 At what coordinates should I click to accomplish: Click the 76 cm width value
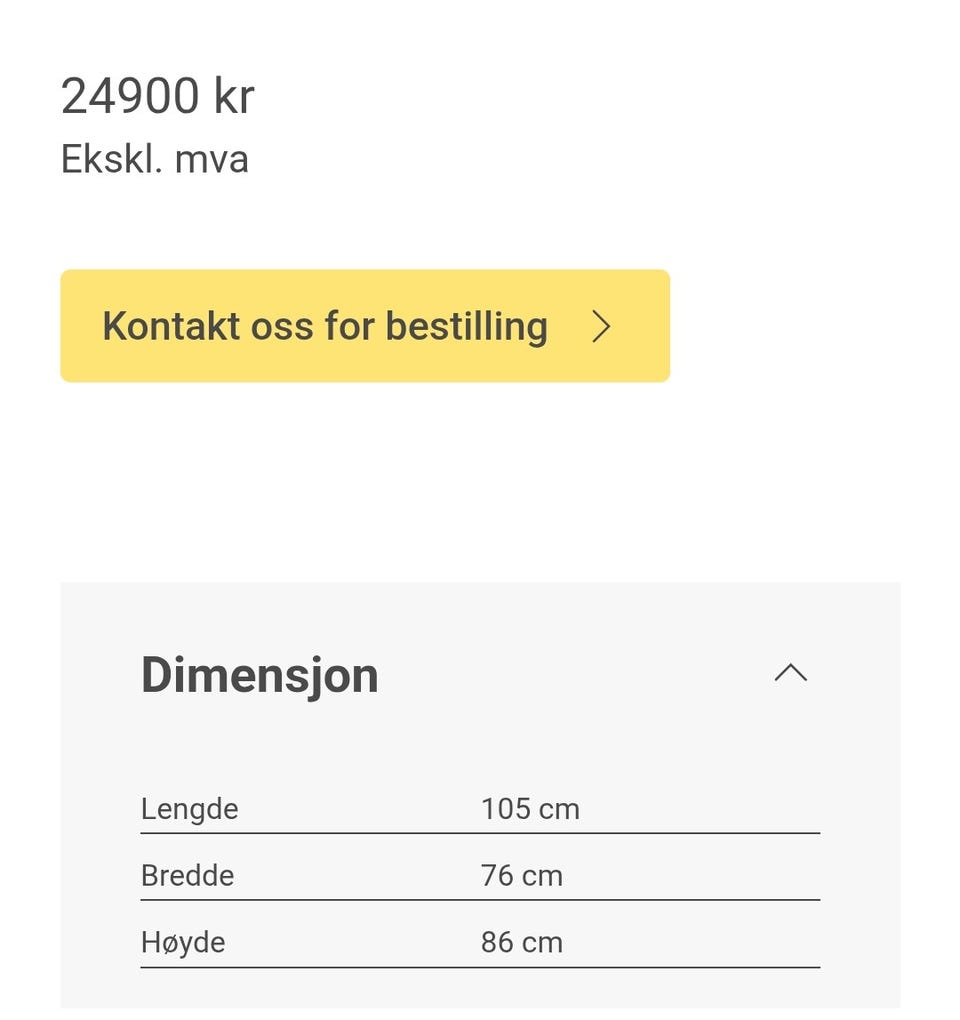[x=521, y=875]
